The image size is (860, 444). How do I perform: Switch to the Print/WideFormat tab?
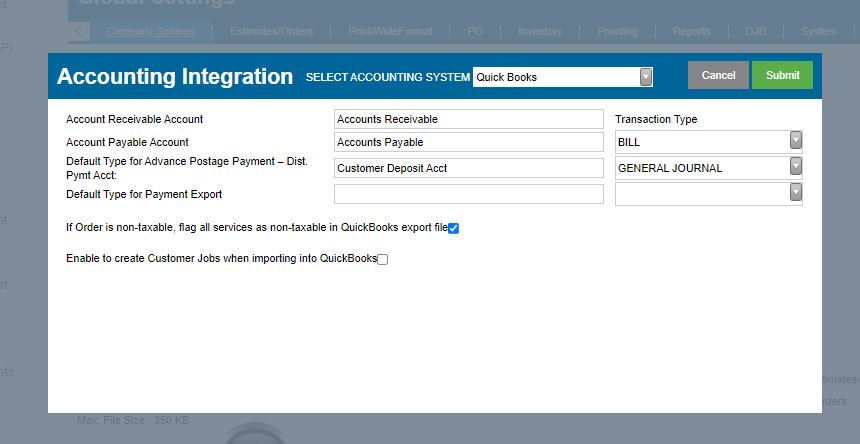click(x=390, y=31)
